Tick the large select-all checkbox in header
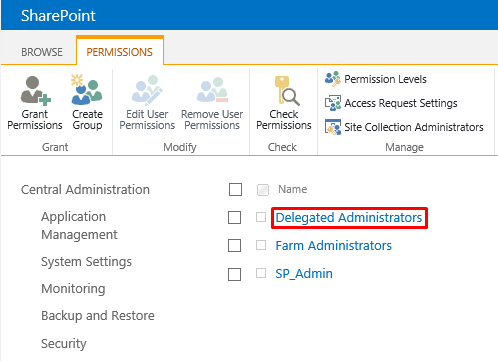This screenshot has width=498, height=361. click(x=235, y=190)
